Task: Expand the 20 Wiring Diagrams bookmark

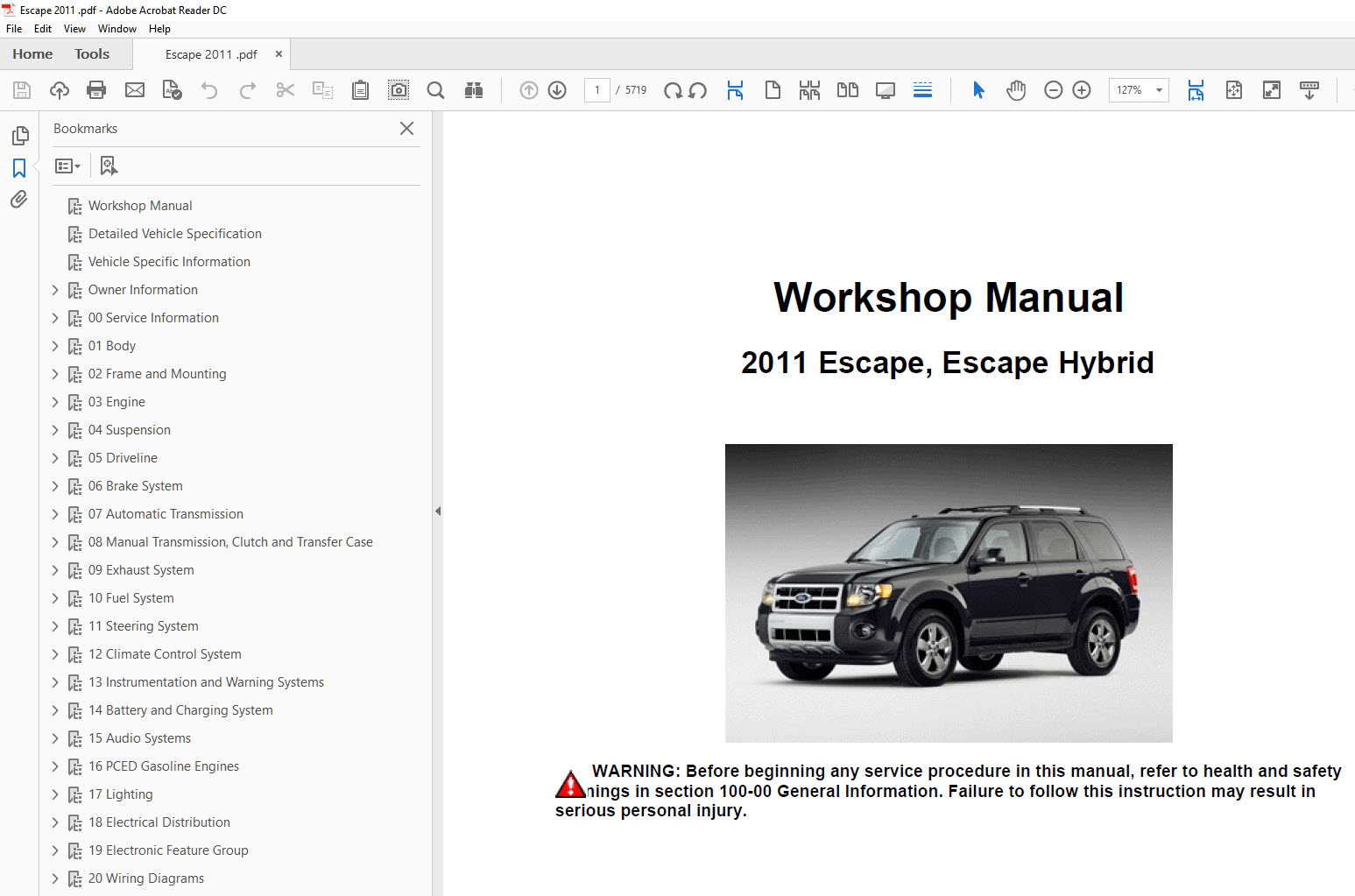Action: pos(55,878)
